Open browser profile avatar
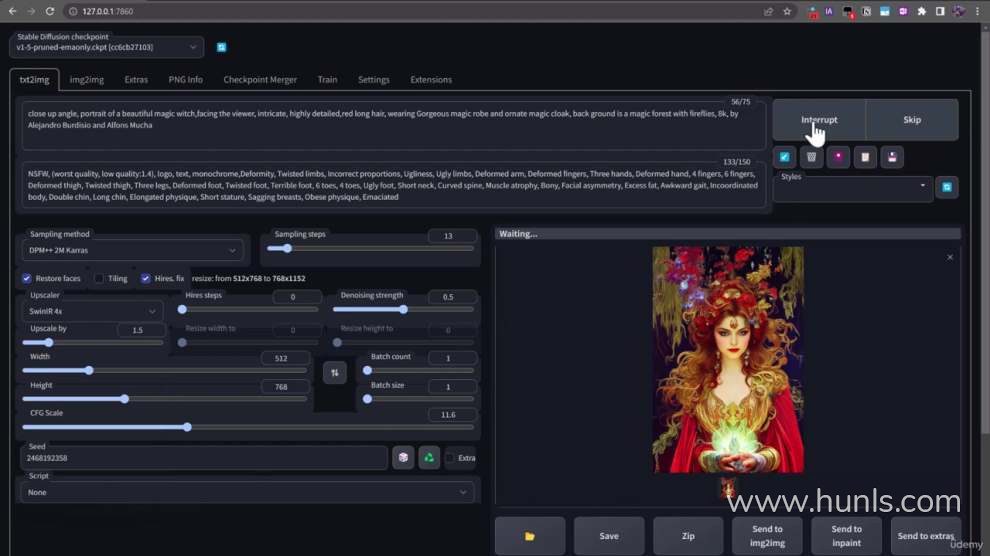The height and width of the screenshot is (556, 990). (959, 11)
